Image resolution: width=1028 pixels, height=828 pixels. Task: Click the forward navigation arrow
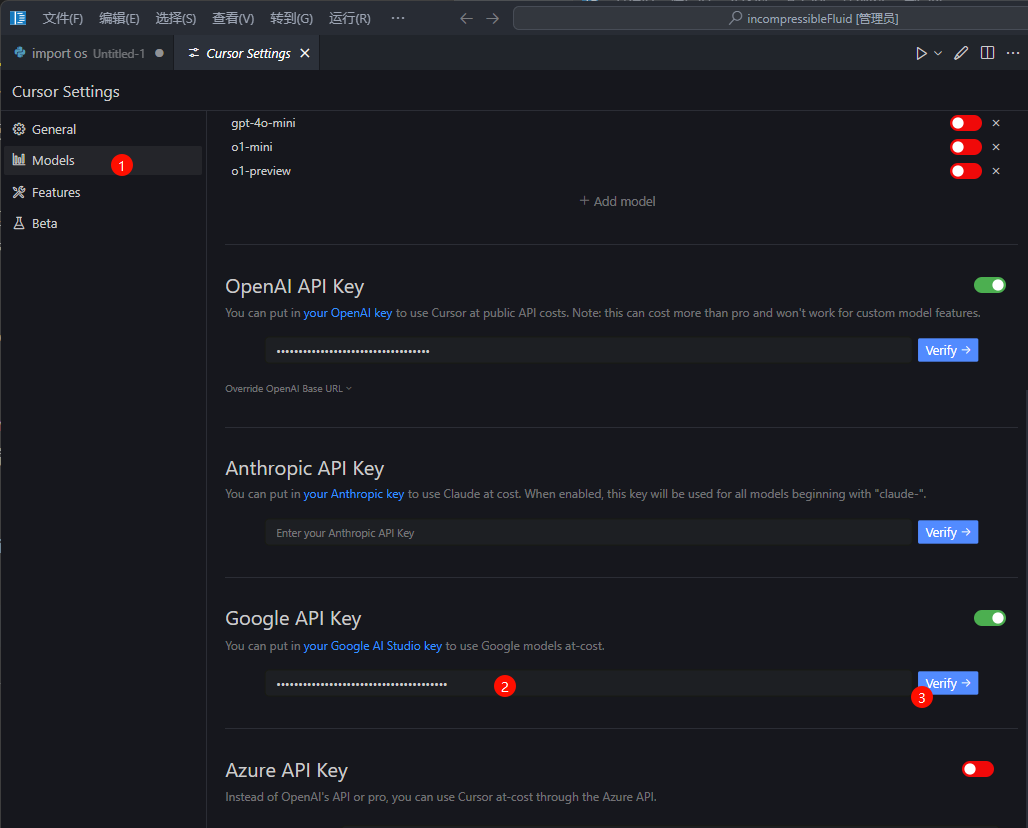[x=492, y=18]
